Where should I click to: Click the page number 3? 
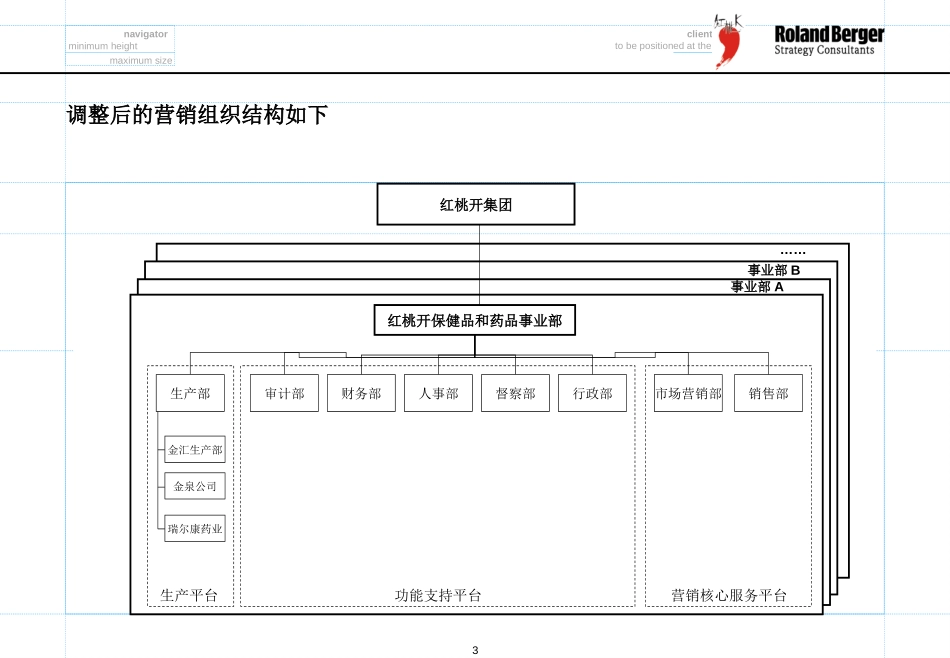point(475,650)
